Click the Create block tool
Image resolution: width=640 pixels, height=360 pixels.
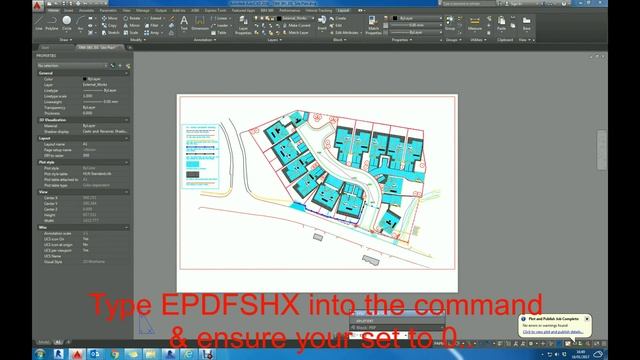point(338,18)
